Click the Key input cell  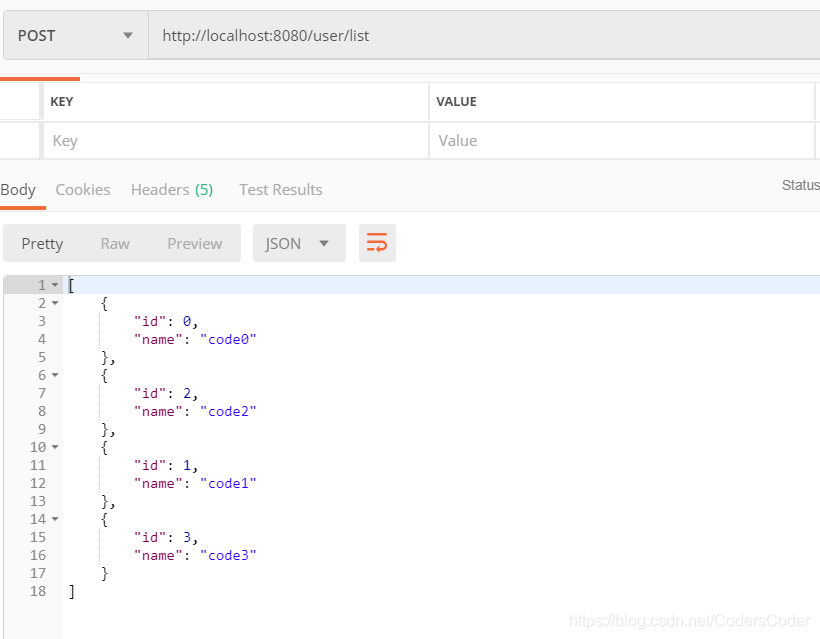coord(236,141)
